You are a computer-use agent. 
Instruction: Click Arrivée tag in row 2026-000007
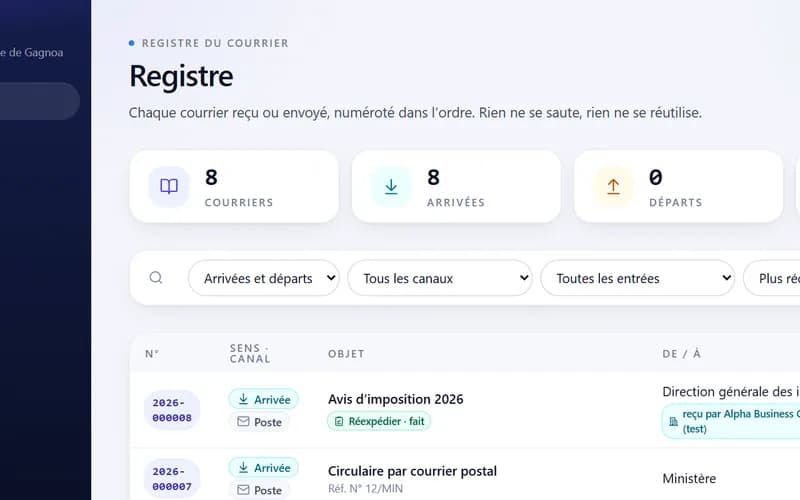coord(264,467)
